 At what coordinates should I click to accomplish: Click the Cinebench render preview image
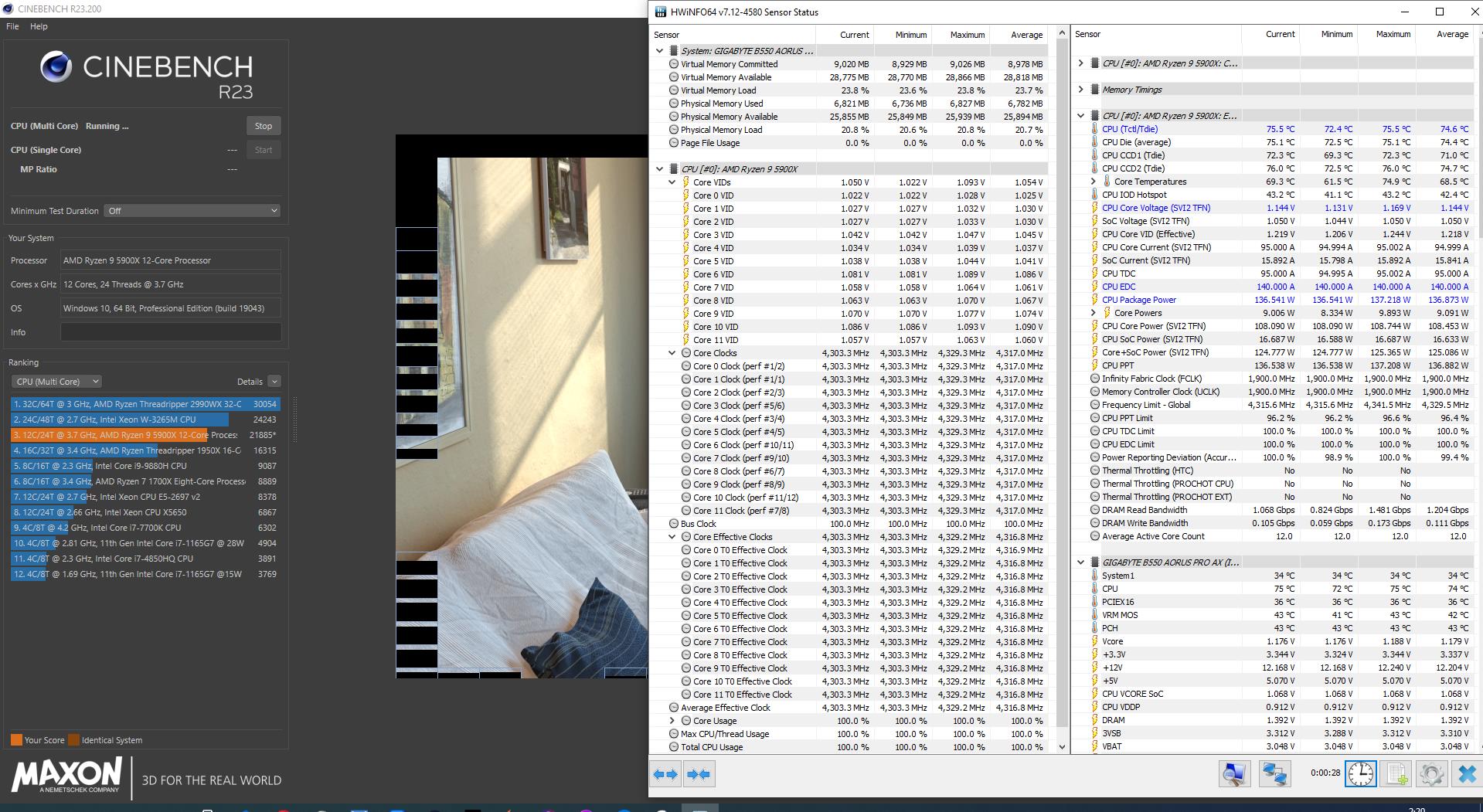click(x=522, y=406)
